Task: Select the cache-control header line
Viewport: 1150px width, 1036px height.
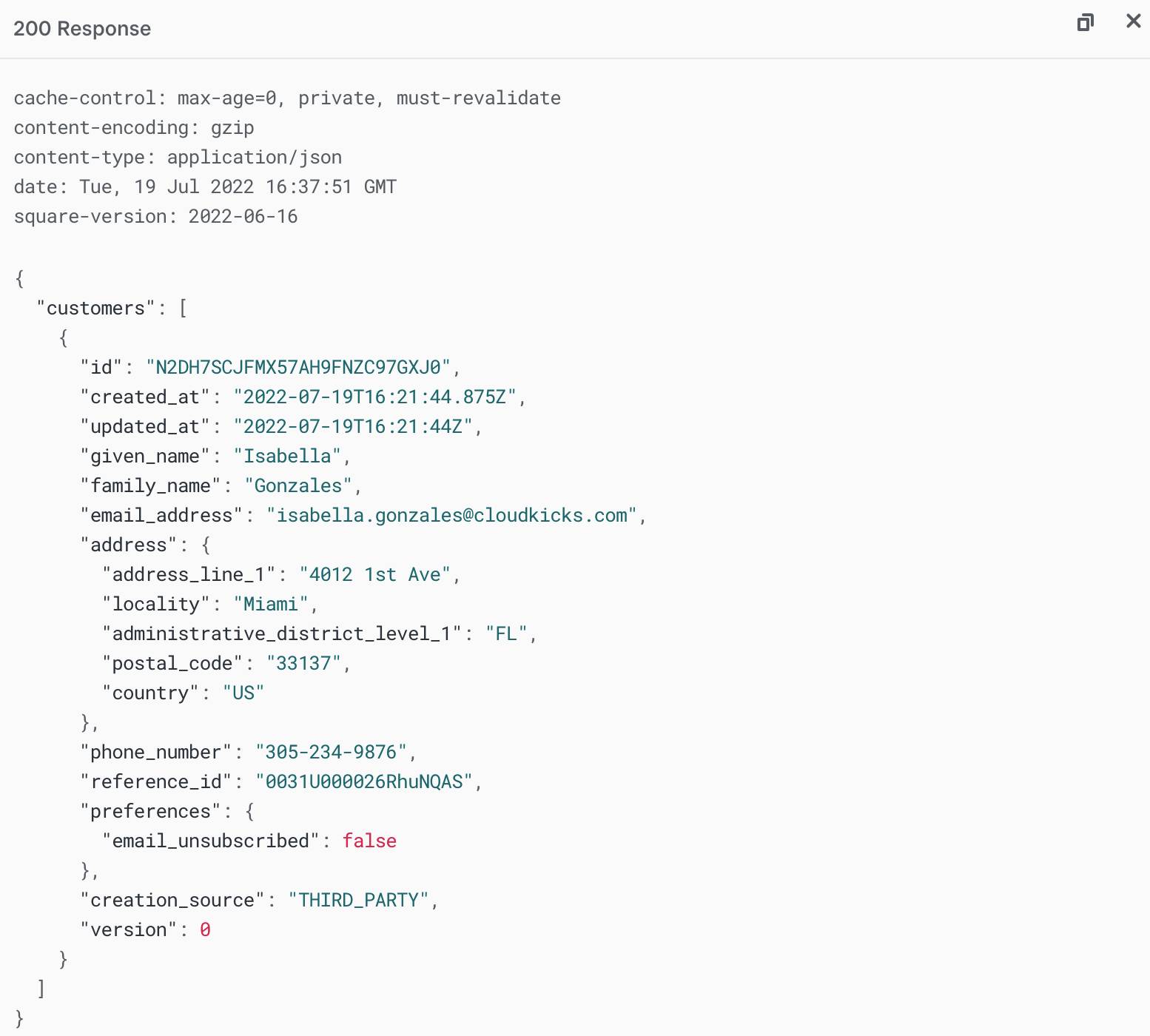Action: click(287, 98)
